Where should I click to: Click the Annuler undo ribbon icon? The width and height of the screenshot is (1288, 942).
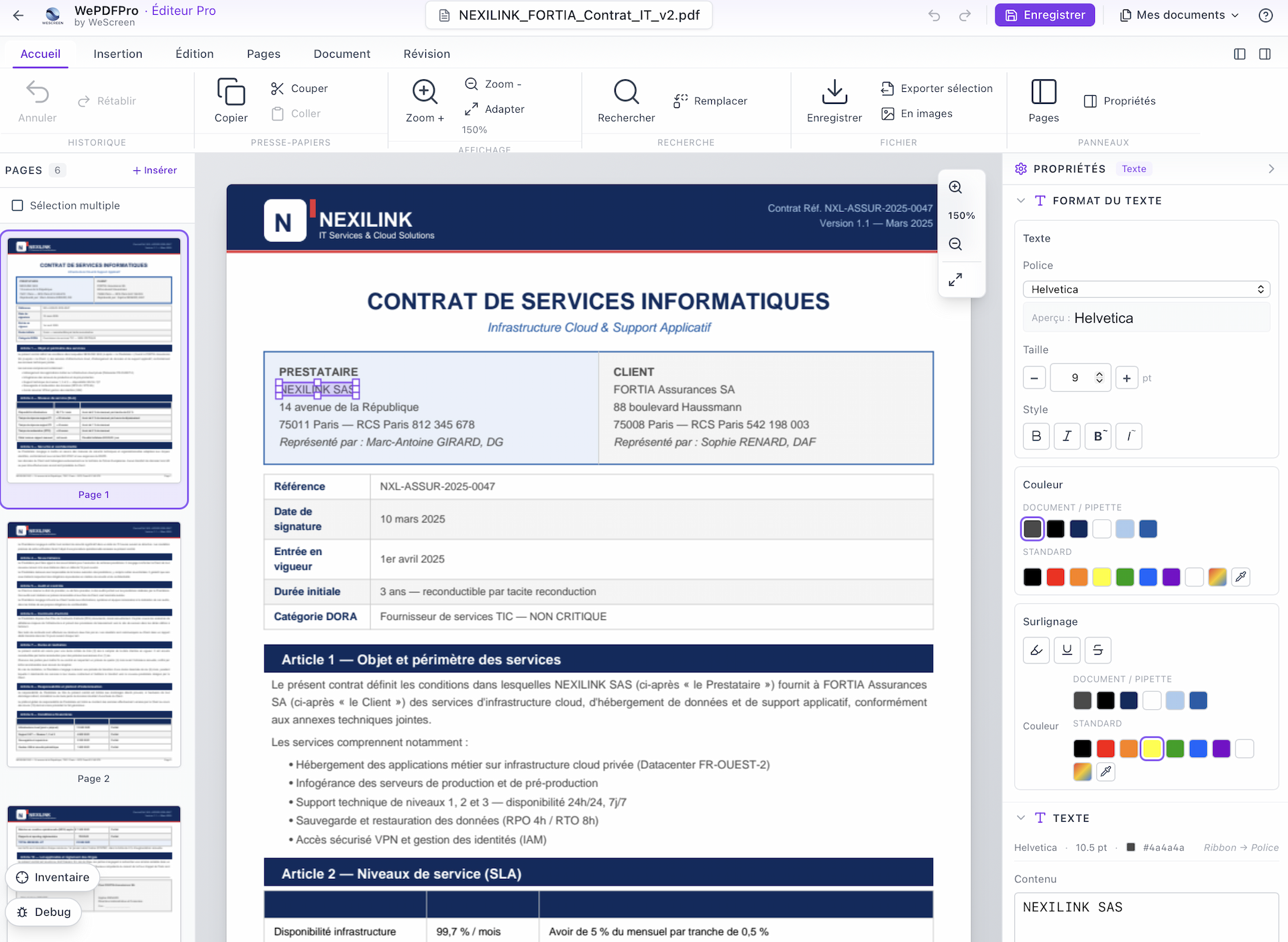(38, 92)
